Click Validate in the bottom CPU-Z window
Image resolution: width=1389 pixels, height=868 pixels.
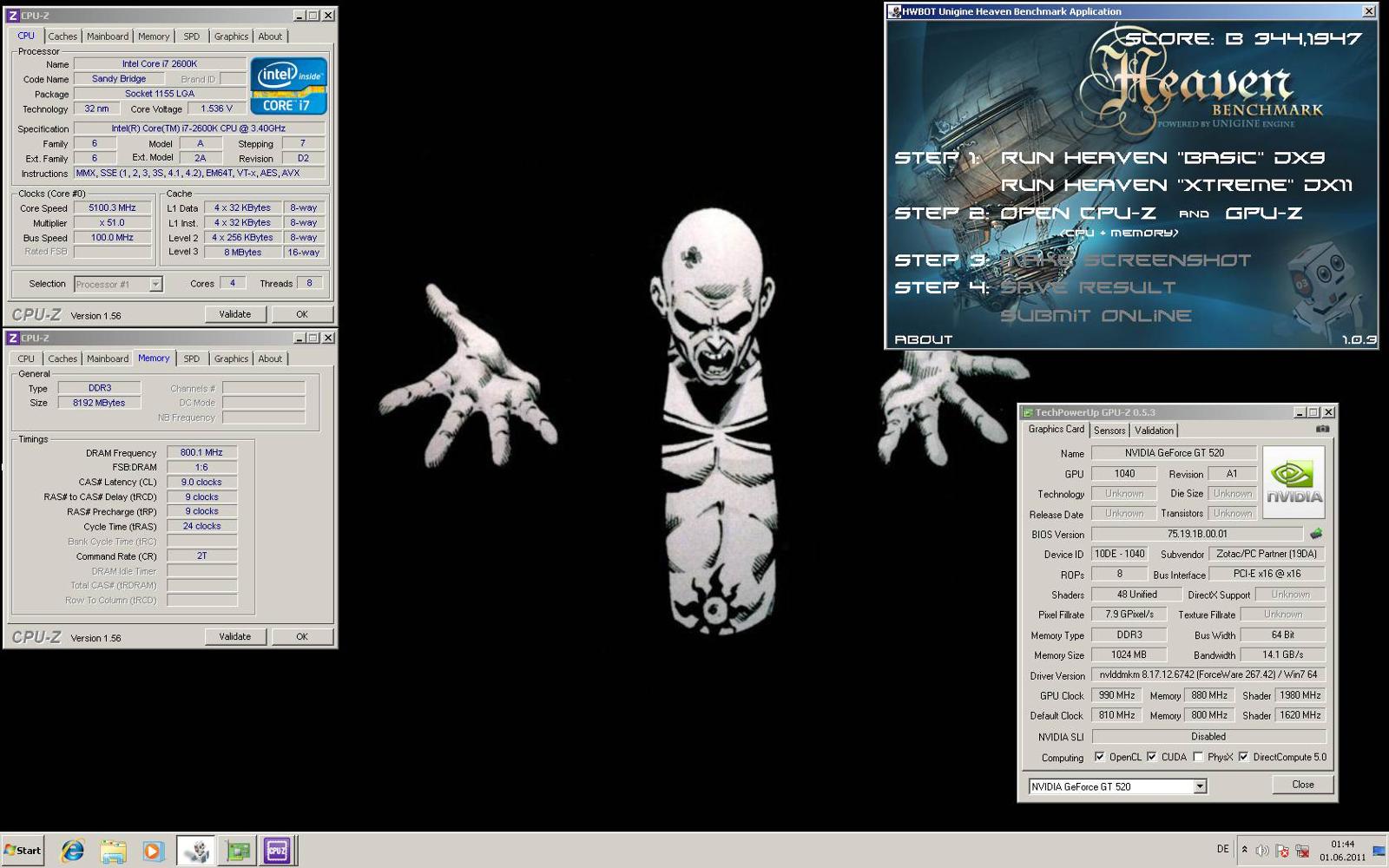click(234, 636)
